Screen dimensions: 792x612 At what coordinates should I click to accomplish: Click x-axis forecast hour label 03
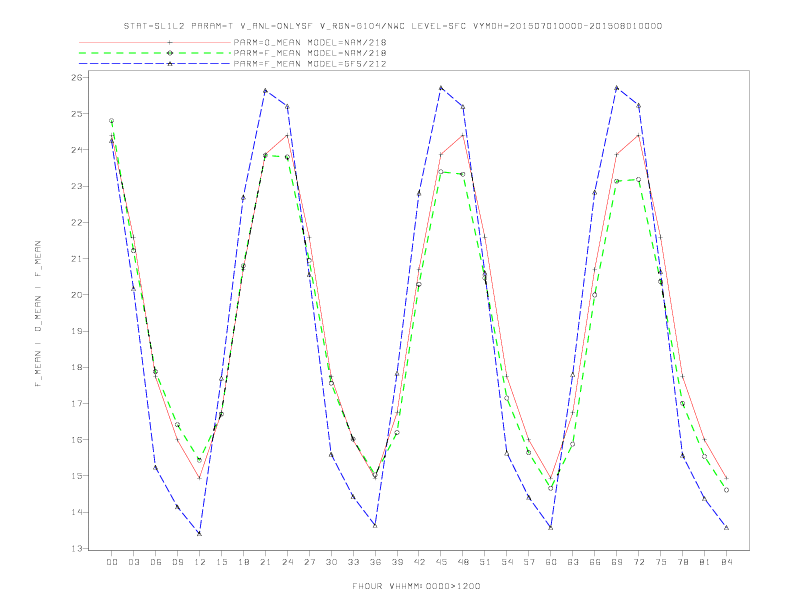(134, 562)
